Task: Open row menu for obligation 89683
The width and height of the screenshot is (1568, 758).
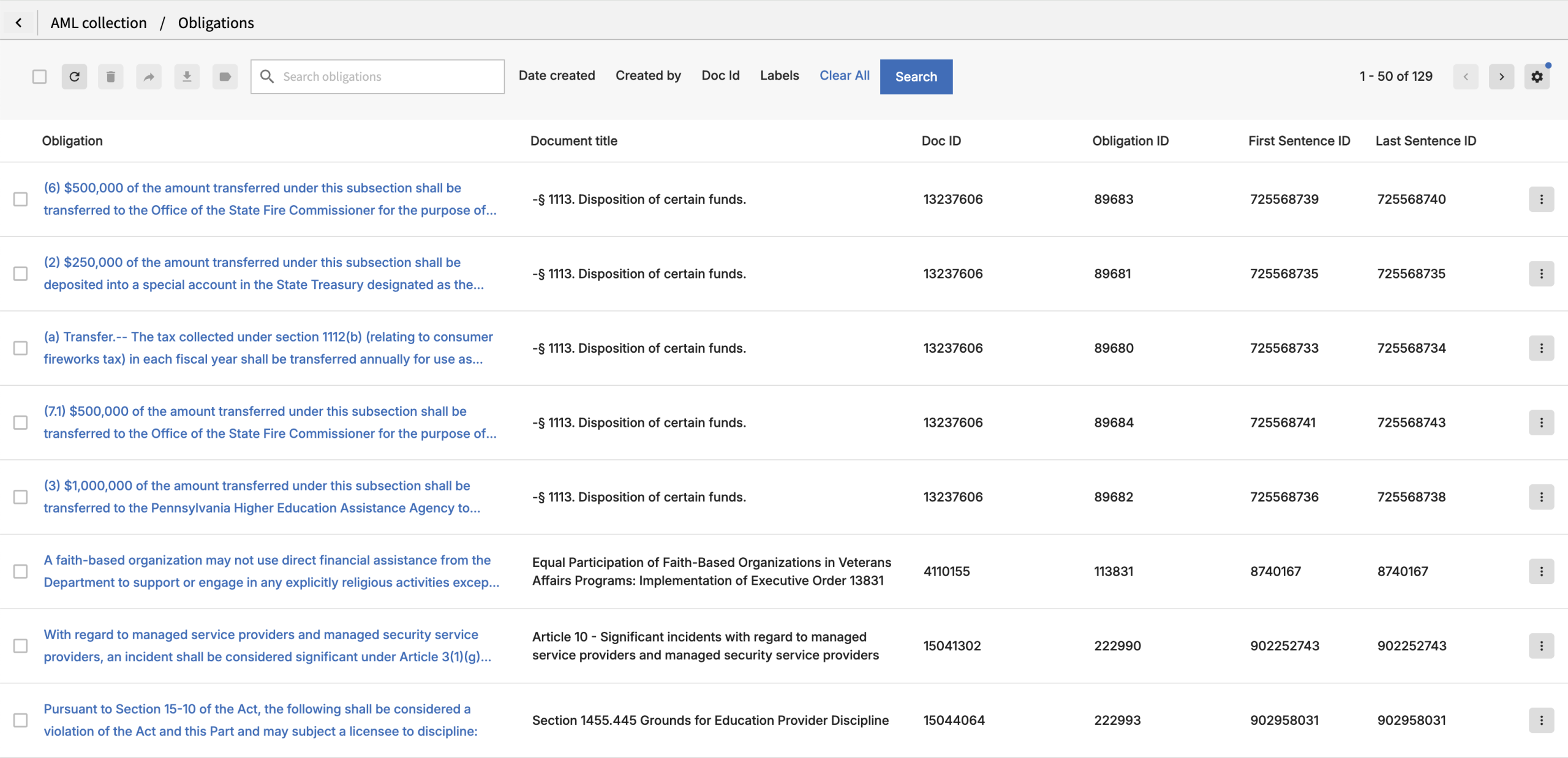Action: point(1541,199)
